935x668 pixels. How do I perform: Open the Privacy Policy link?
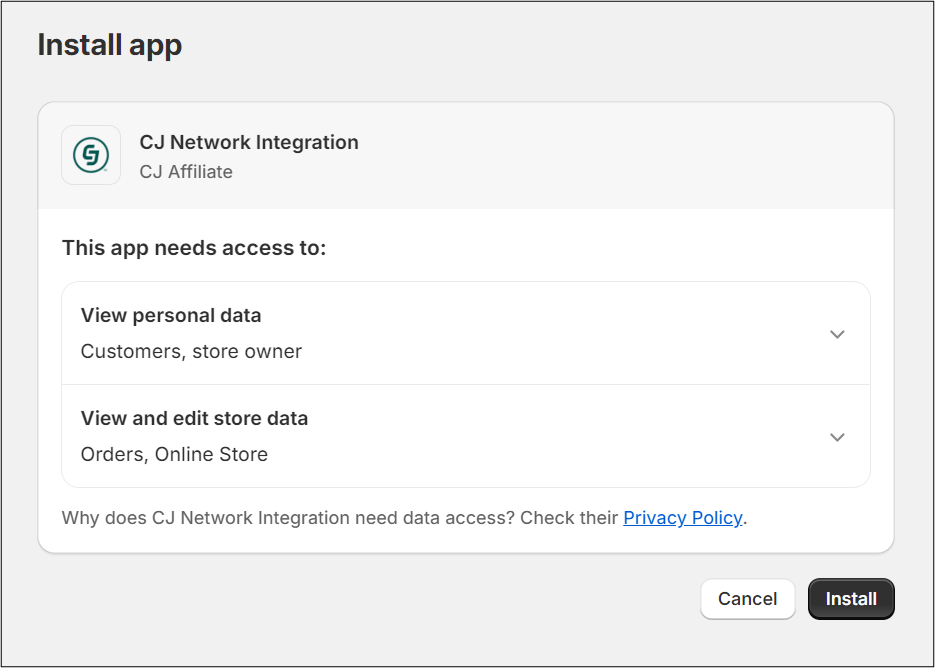tap(682, 518)
